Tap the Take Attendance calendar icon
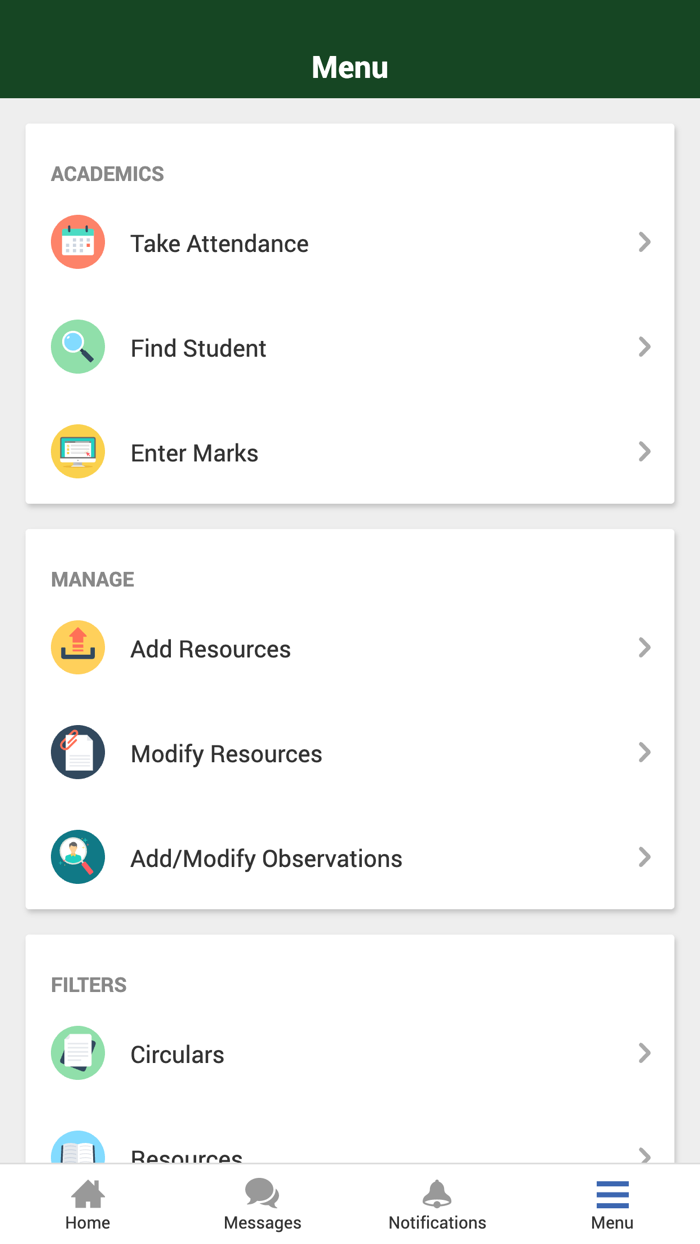700x1244 pixels. coord(78,243)
